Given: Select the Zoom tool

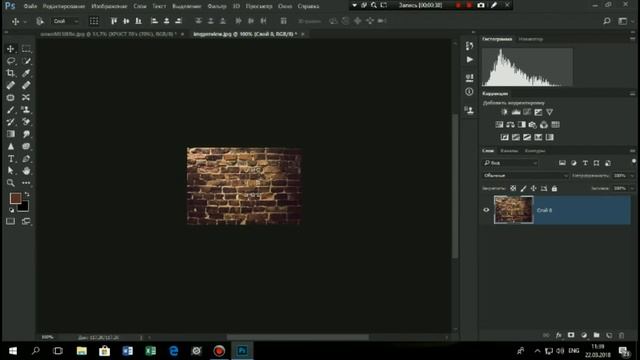Looking at the screenshot, I should 11,183.
